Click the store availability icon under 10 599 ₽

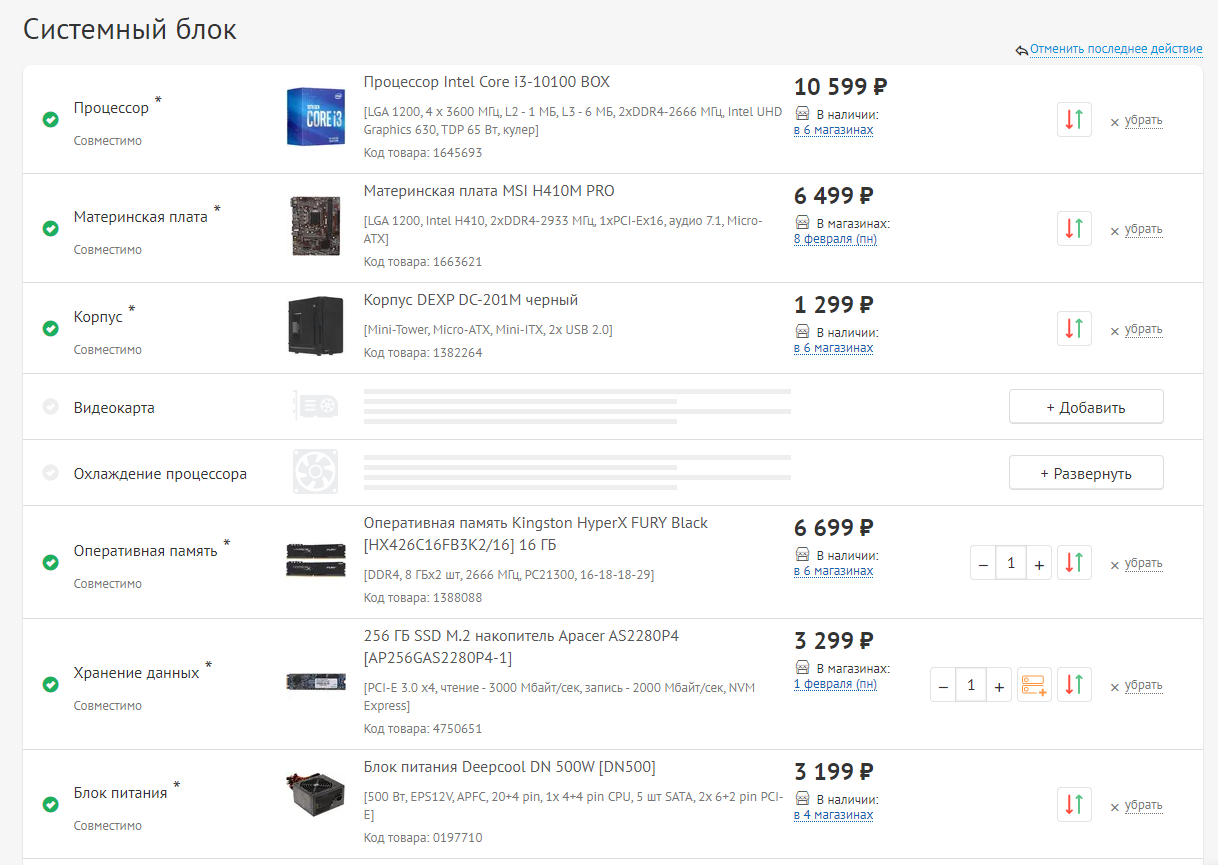[x=802, y=114]
